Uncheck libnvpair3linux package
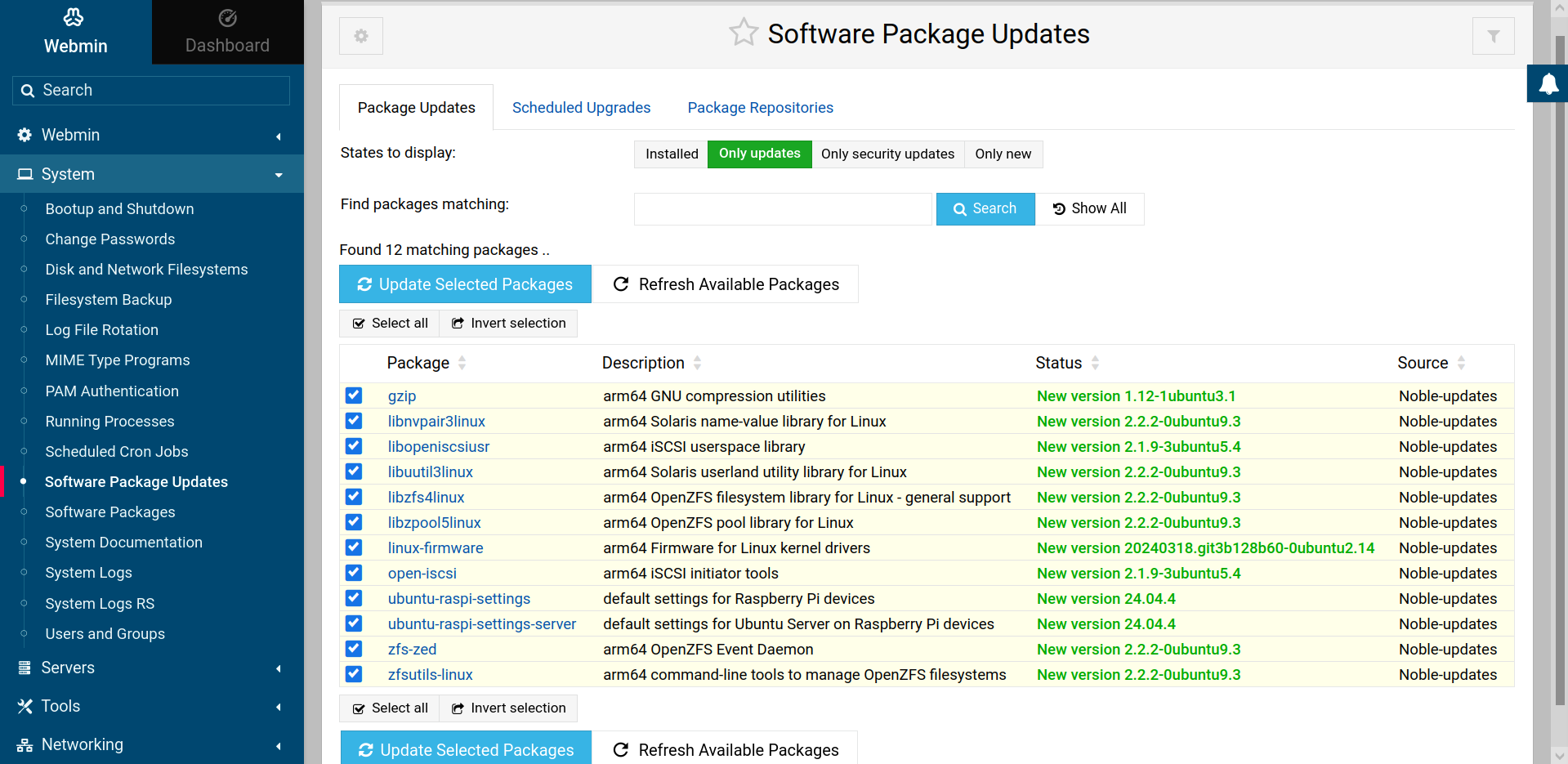1568x764 pixels. coord(354,421)
